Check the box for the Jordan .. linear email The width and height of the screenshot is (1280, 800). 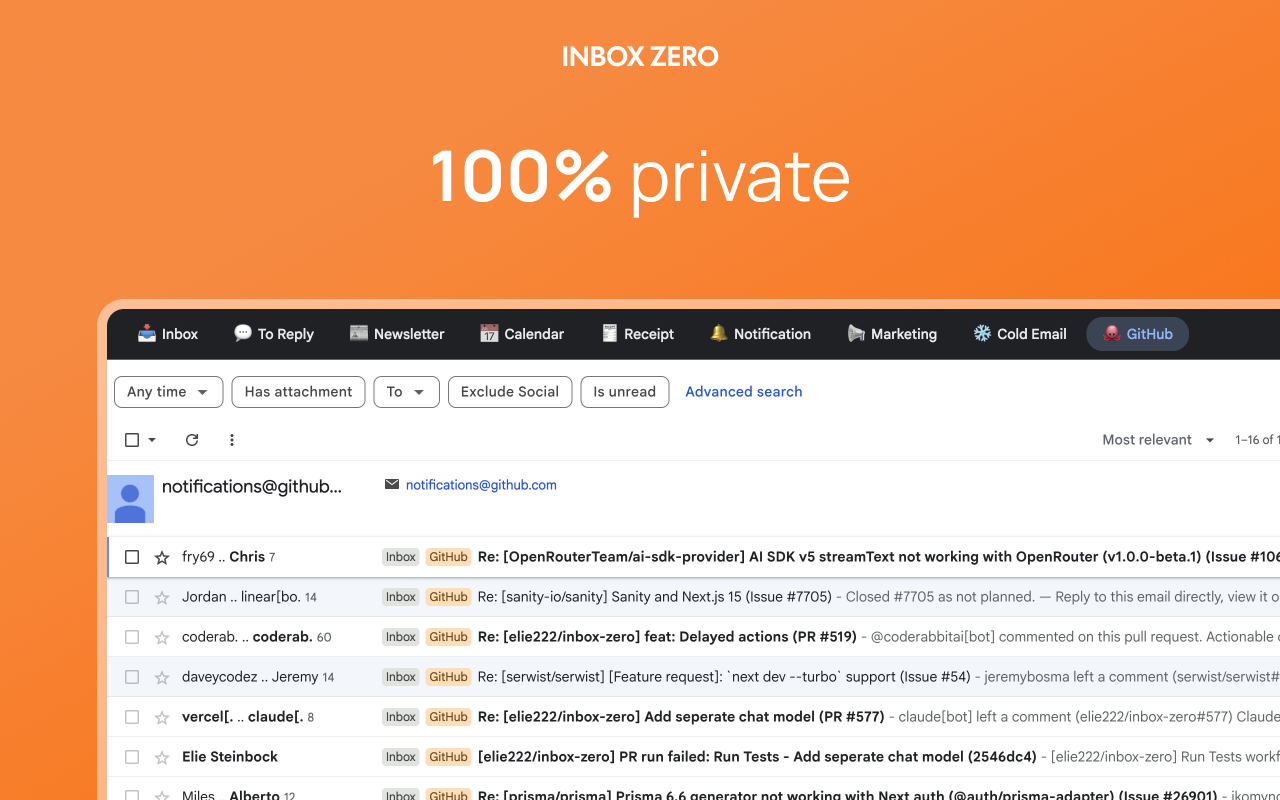click(132, 597)
